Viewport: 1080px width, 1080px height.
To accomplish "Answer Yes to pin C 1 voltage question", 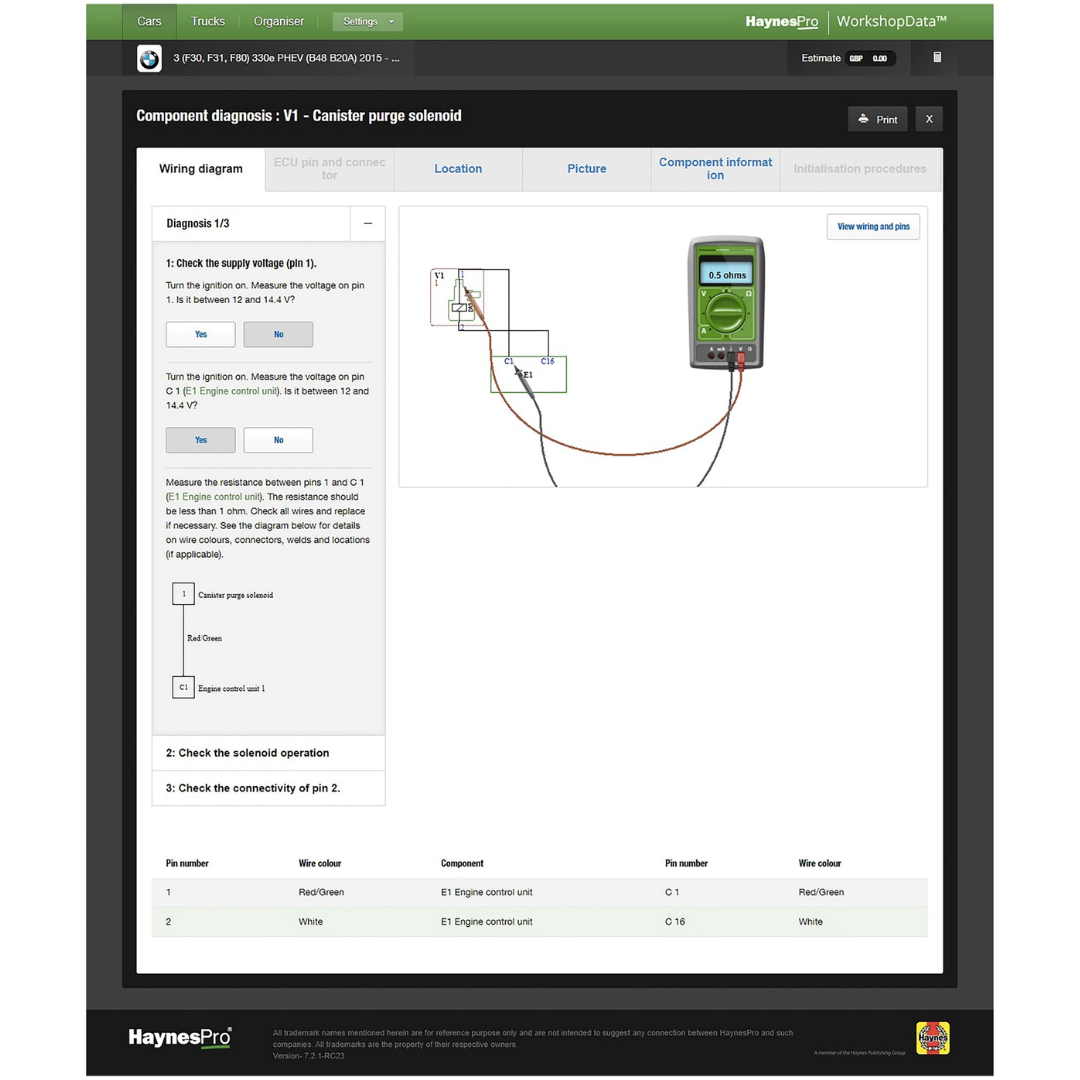I will point(200,439).
